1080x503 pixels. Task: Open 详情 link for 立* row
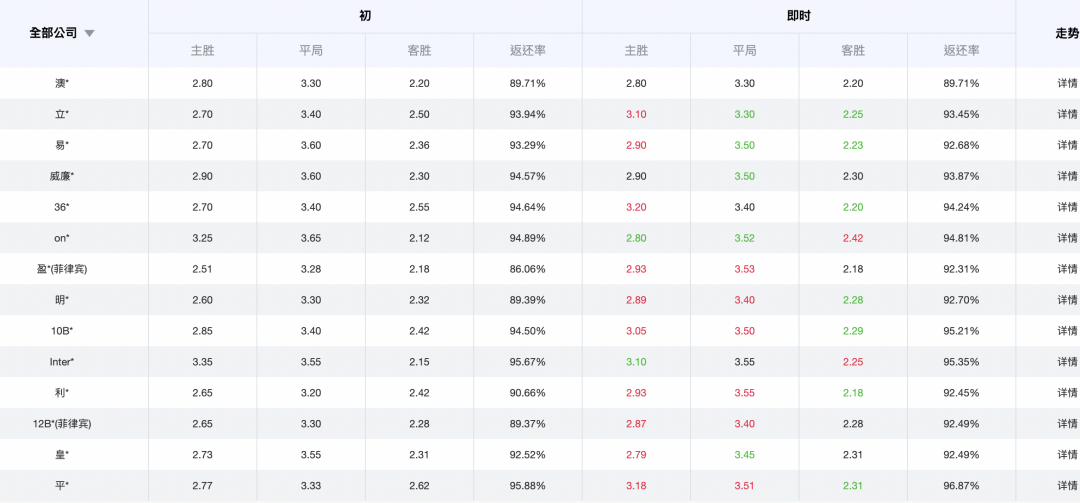pos(1068,114)
